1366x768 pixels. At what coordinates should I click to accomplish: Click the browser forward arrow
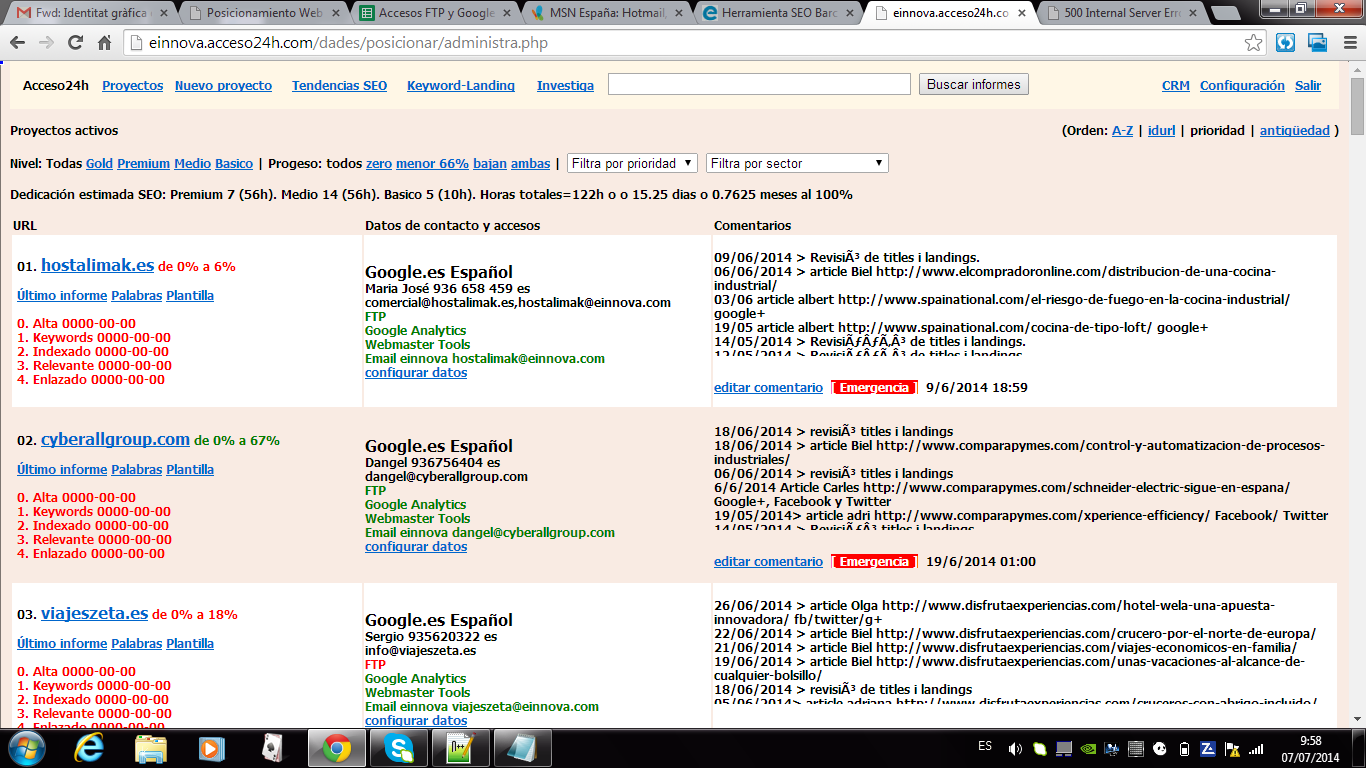(46, 43)
